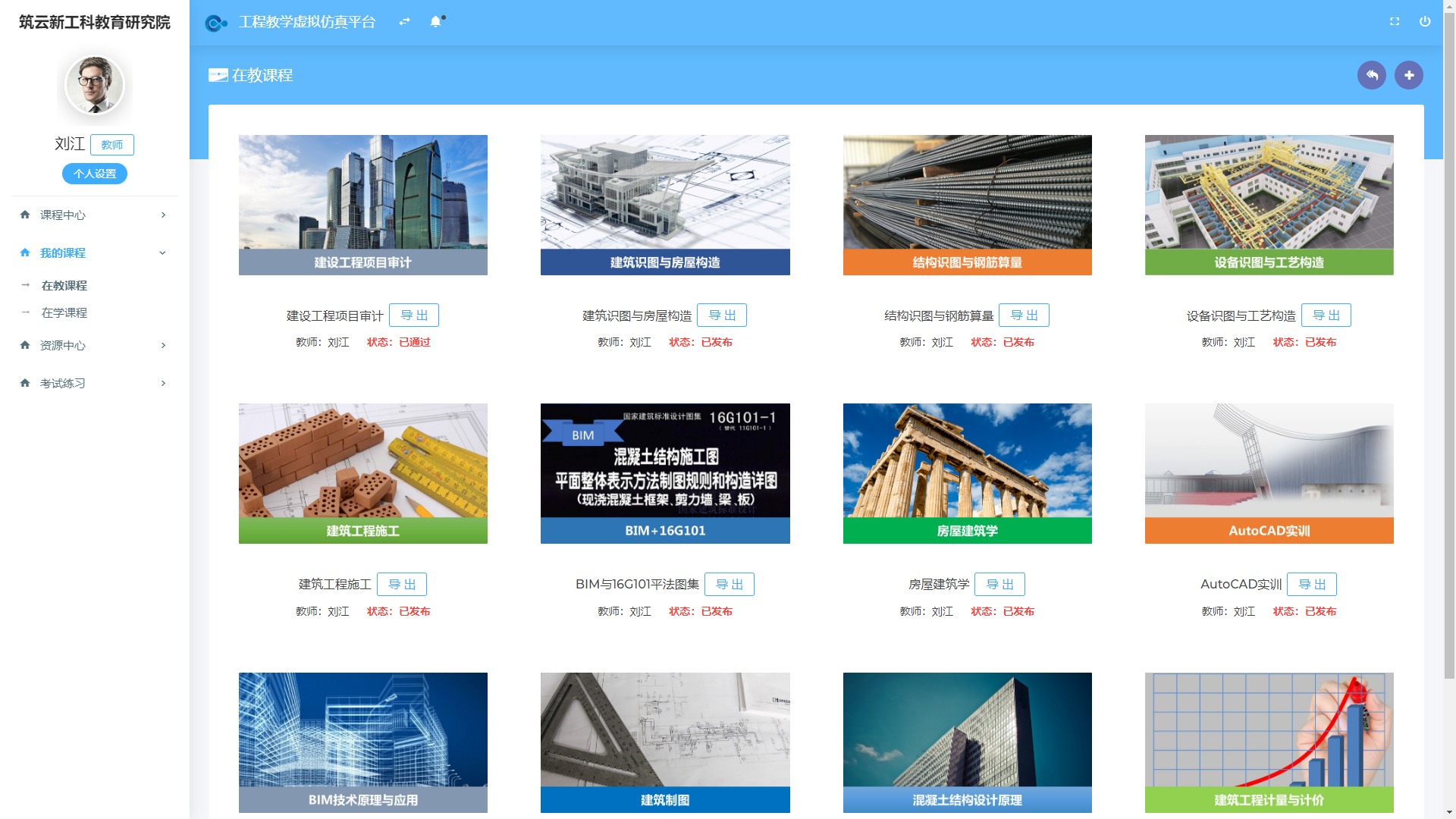Screen dimensions: 1456x819
Task: Export the AutoCAD实训 course
Action: (1312, 585)
